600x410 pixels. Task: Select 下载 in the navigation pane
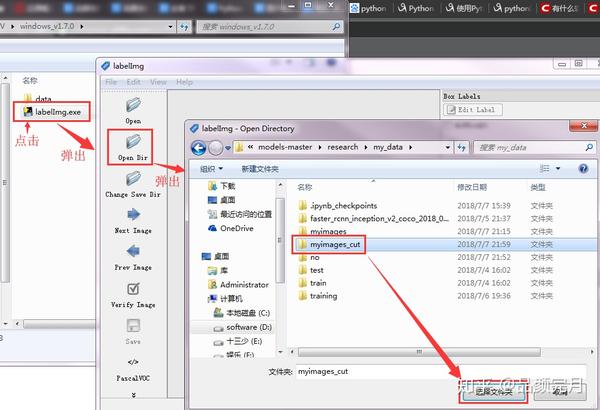(x=222, y=186)
